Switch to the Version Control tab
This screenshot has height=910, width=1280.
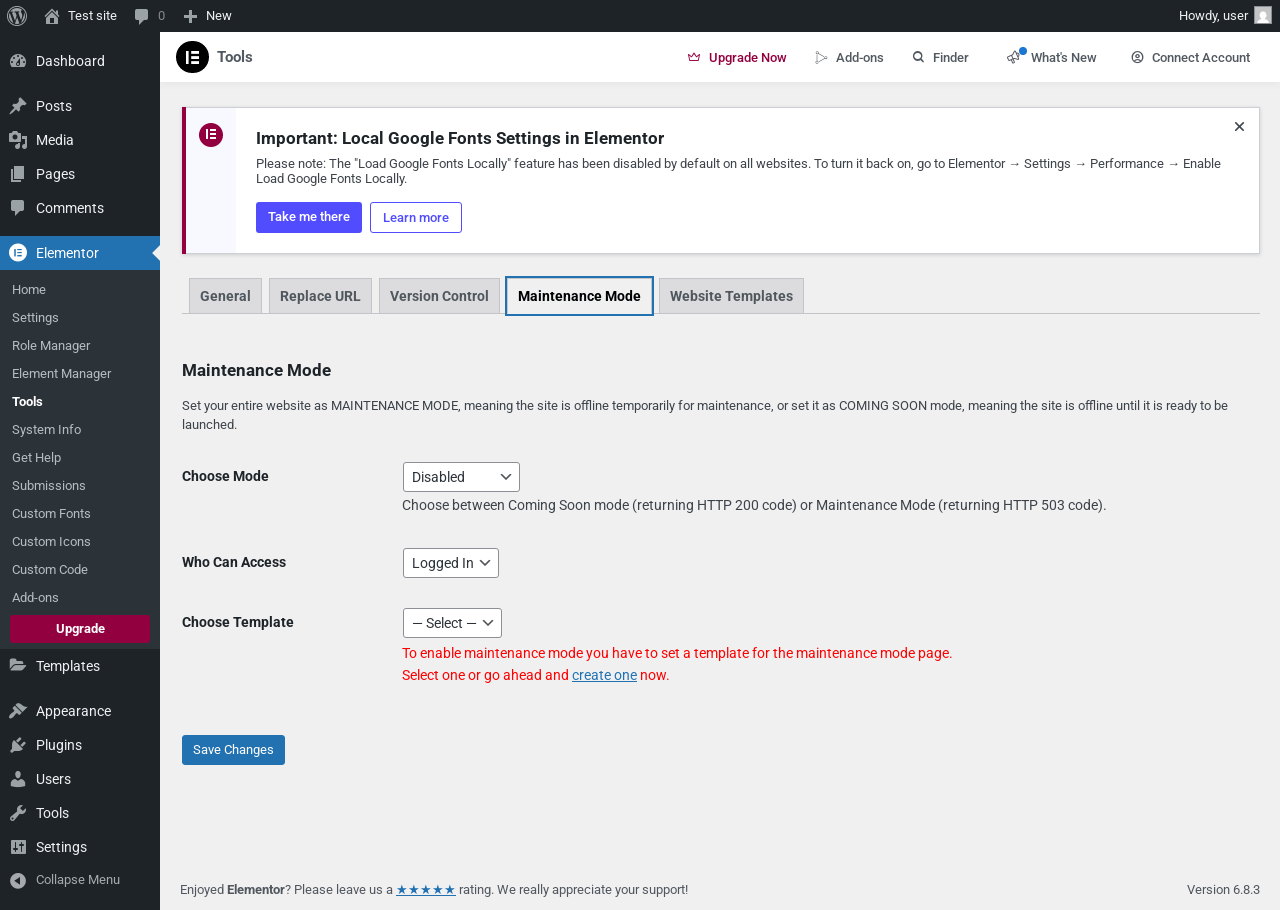click(439, 296)
